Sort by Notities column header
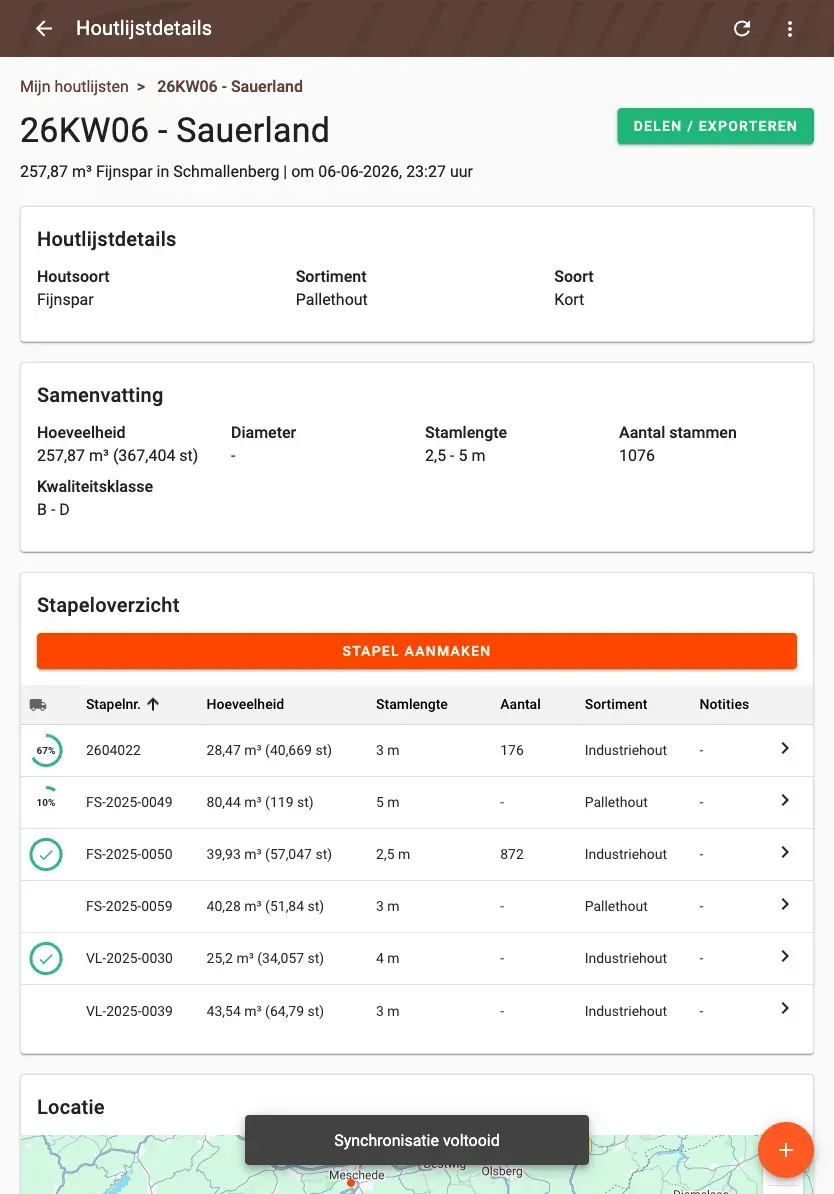This screenshot has height=1194, width=834. click(724, 704)
